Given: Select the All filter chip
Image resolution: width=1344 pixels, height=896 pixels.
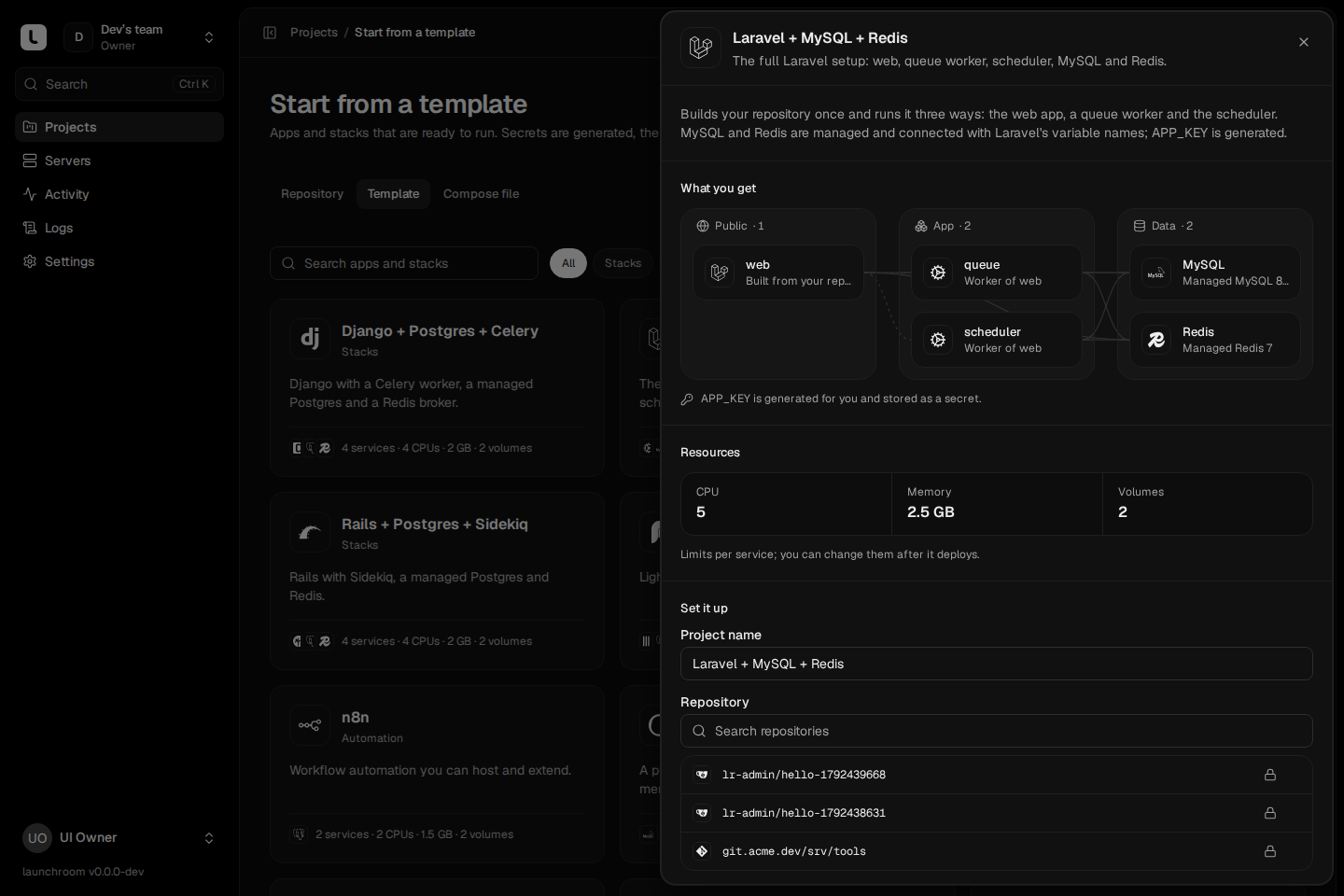Looking at the screenshot, I should tap(568, 263).
